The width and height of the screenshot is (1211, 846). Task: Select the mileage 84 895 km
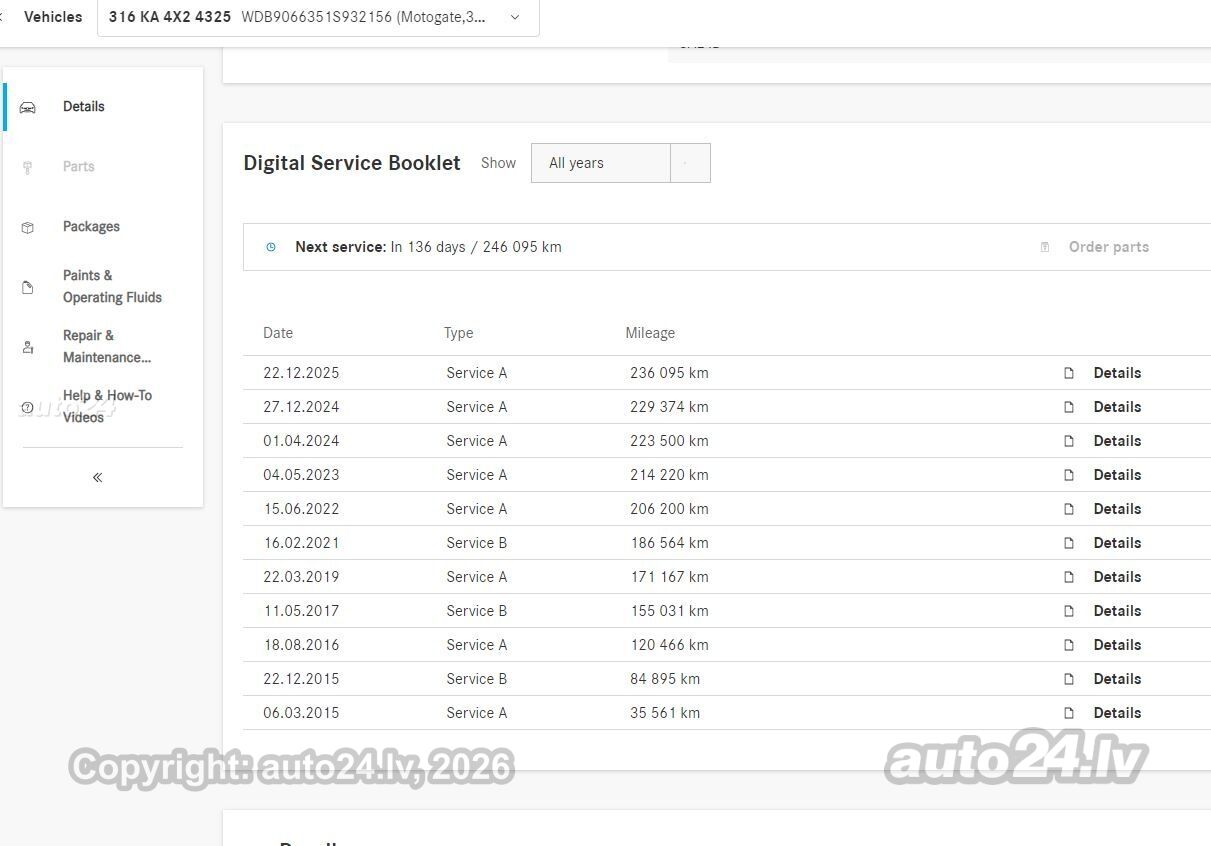pyautogui.click(x=665, y=679)
